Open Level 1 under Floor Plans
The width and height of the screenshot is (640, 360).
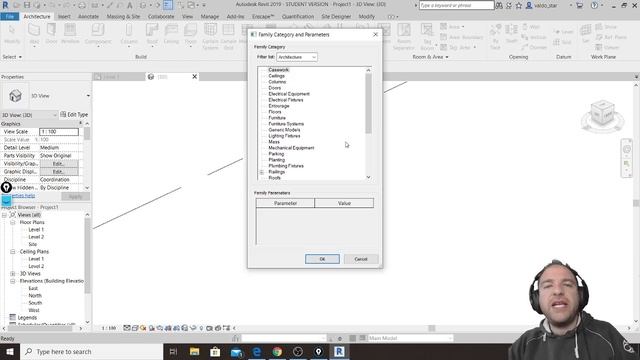tap(36, 230)
